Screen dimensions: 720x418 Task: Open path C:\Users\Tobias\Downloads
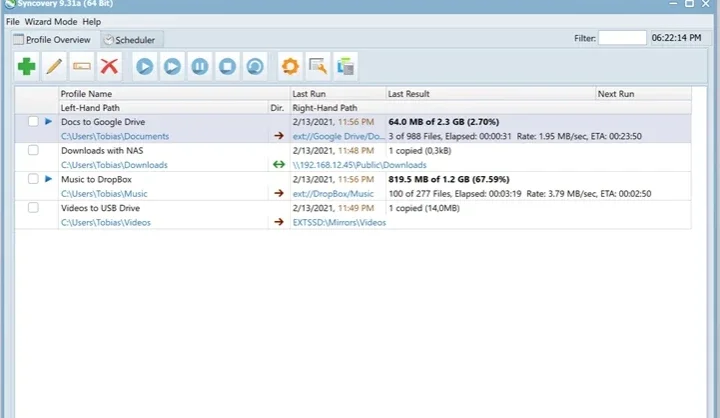(x=114, y=164)
